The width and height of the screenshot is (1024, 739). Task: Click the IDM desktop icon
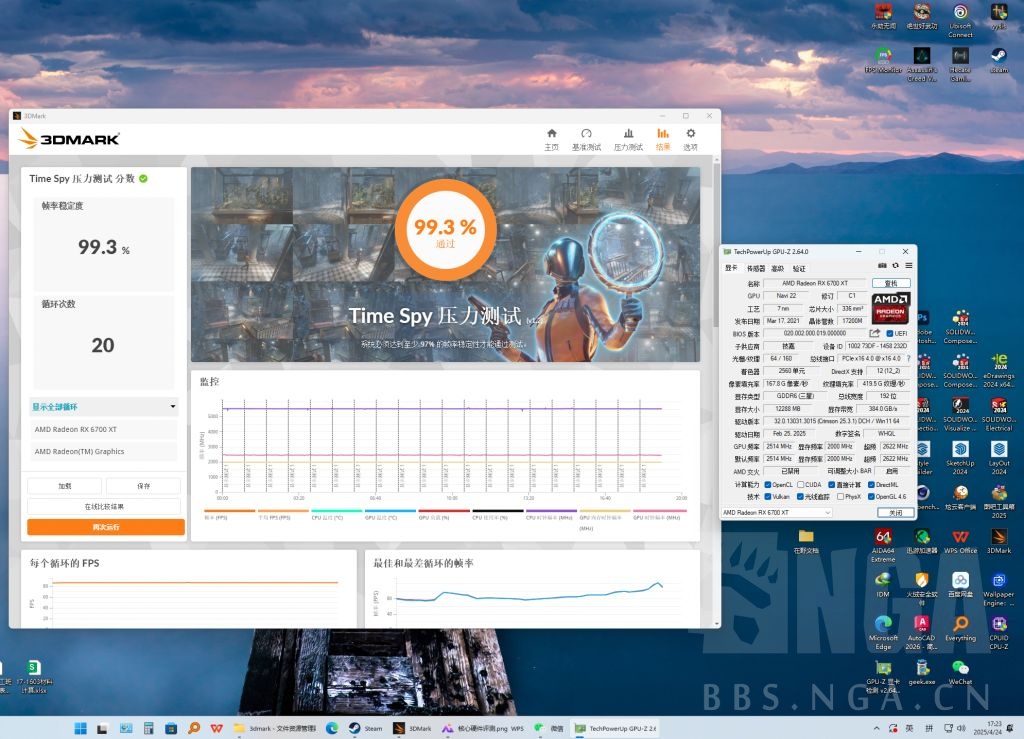click(883, 585)
